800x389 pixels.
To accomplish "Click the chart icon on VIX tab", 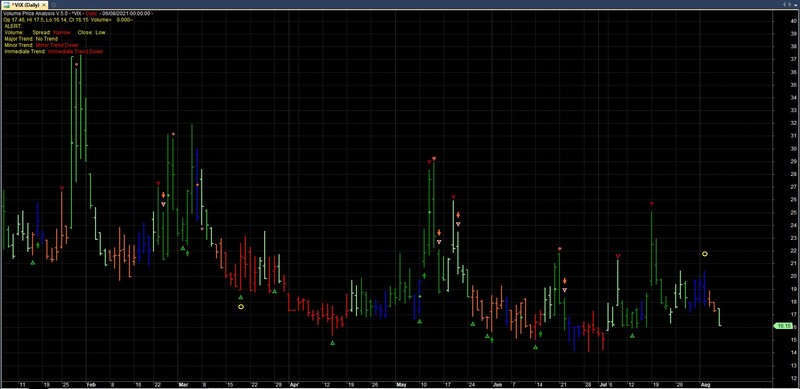I will pos(7,4).
